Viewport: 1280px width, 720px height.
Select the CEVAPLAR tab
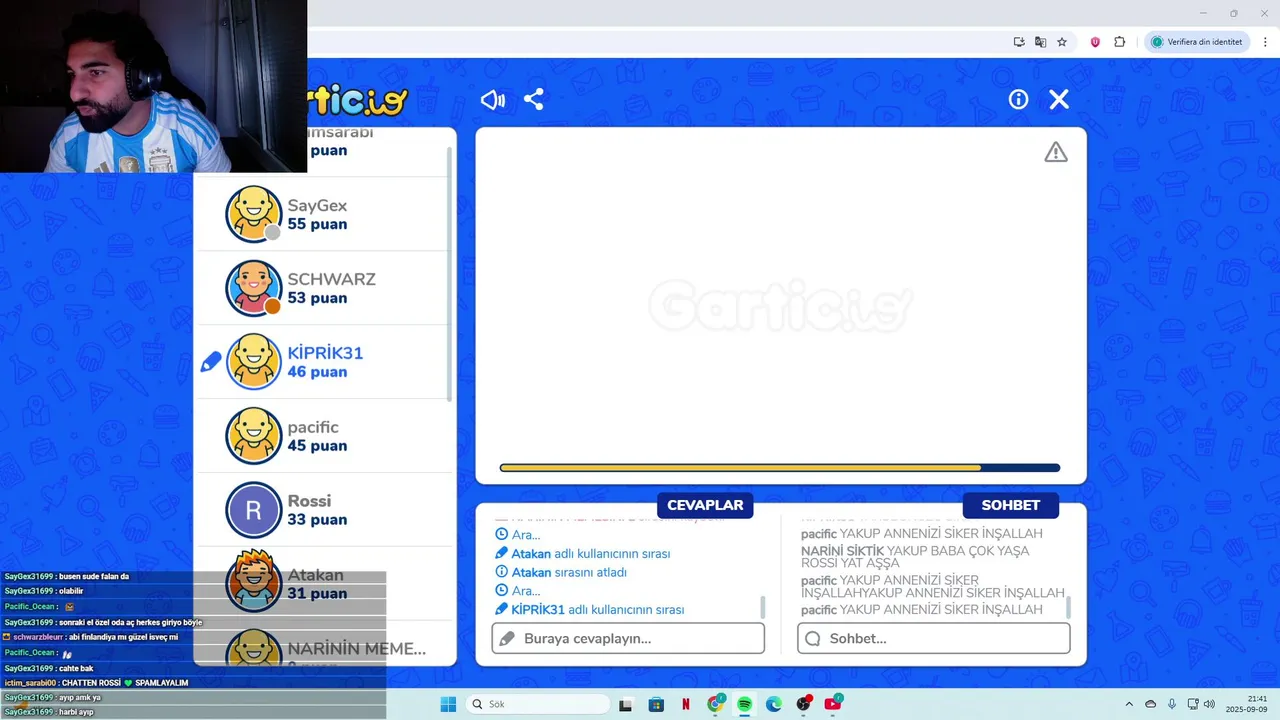tap(705, 505)
